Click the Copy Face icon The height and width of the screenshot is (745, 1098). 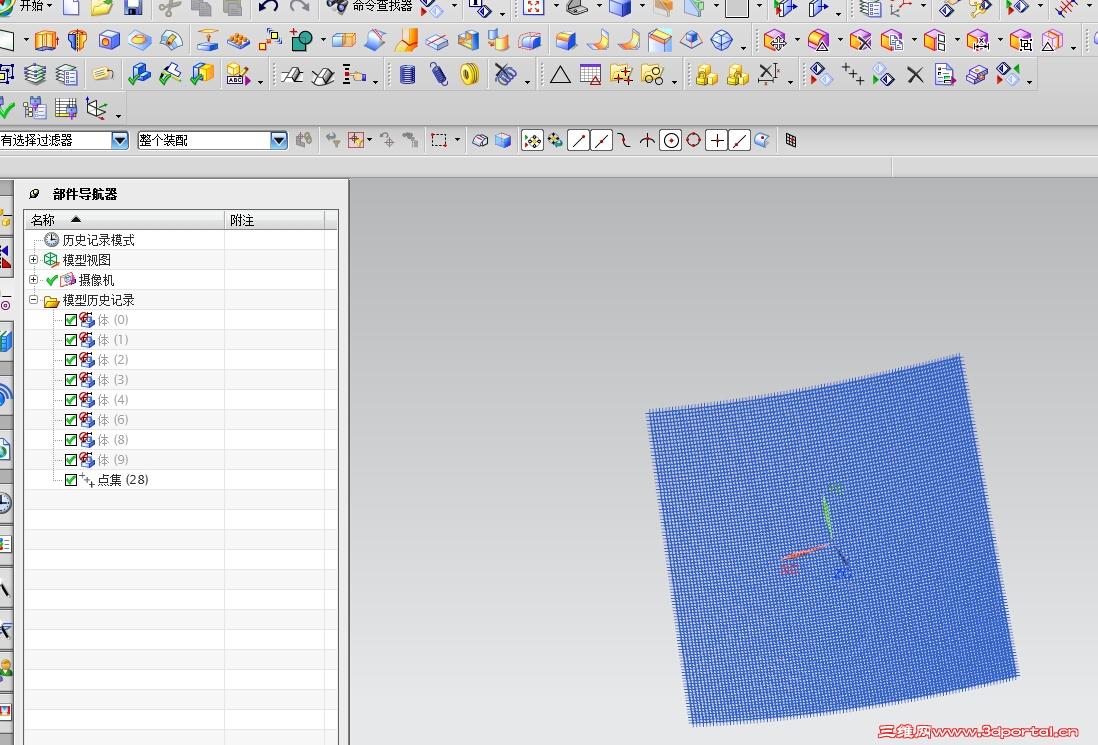[891, 41]
